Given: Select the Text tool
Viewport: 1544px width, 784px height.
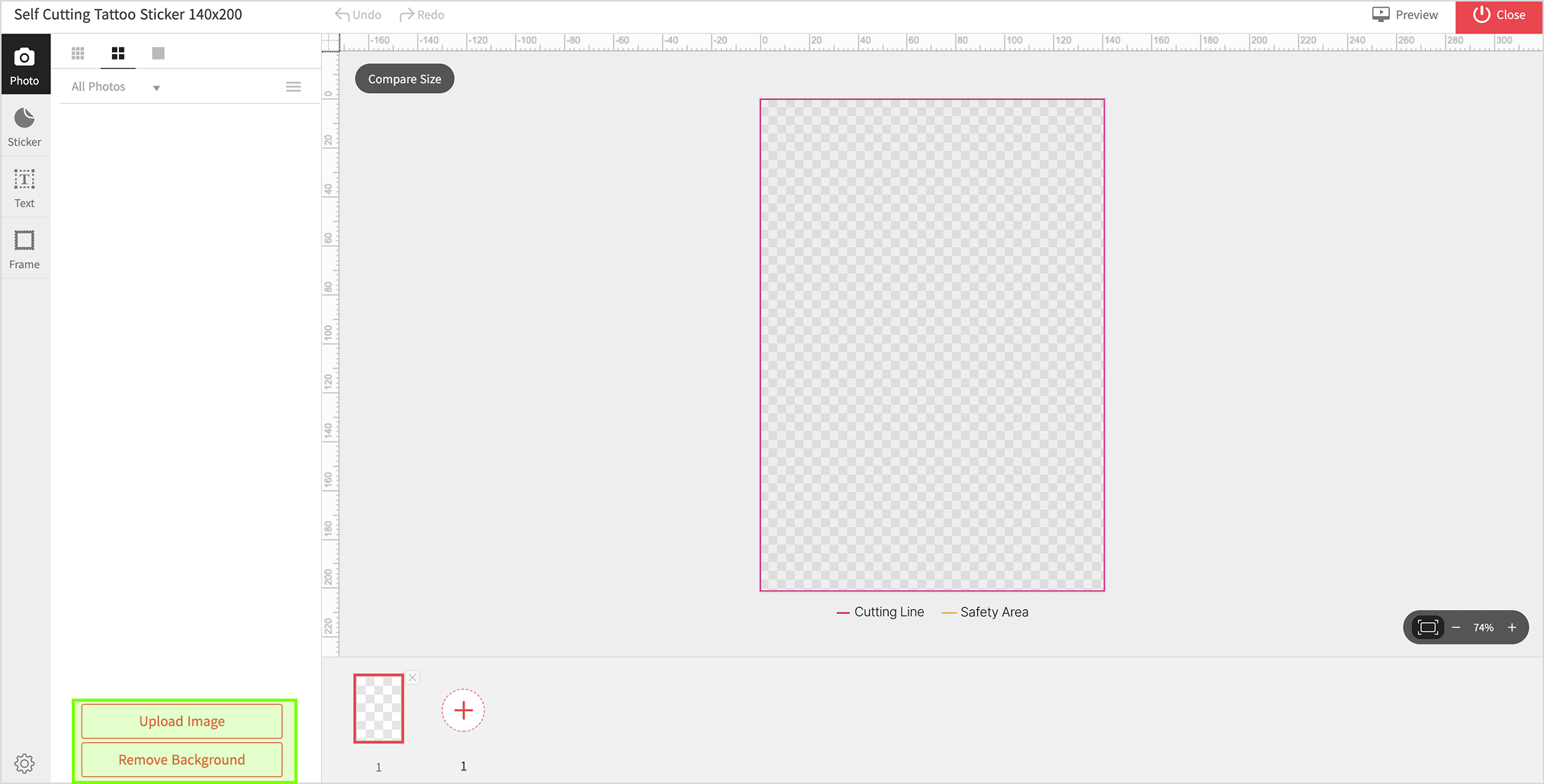Looking at the screenshot, I should click(x=24, y=188).
